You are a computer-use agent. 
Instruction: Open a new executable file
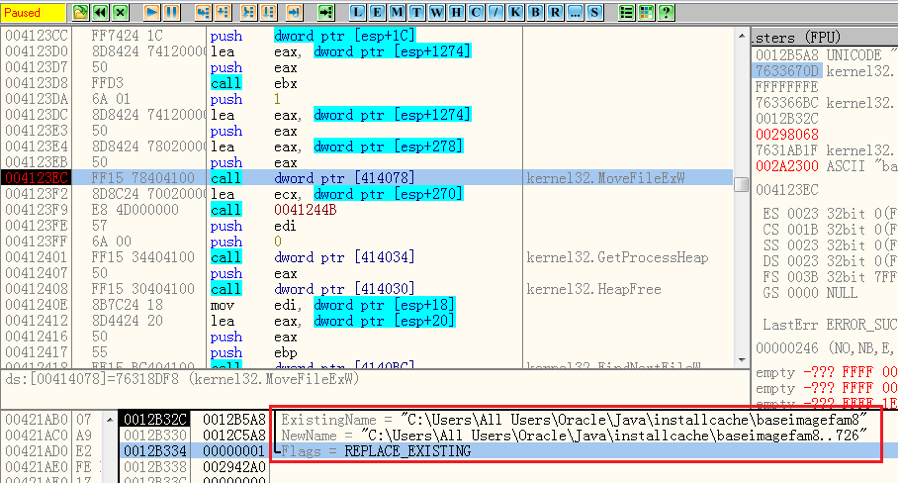tap(80, 12)
